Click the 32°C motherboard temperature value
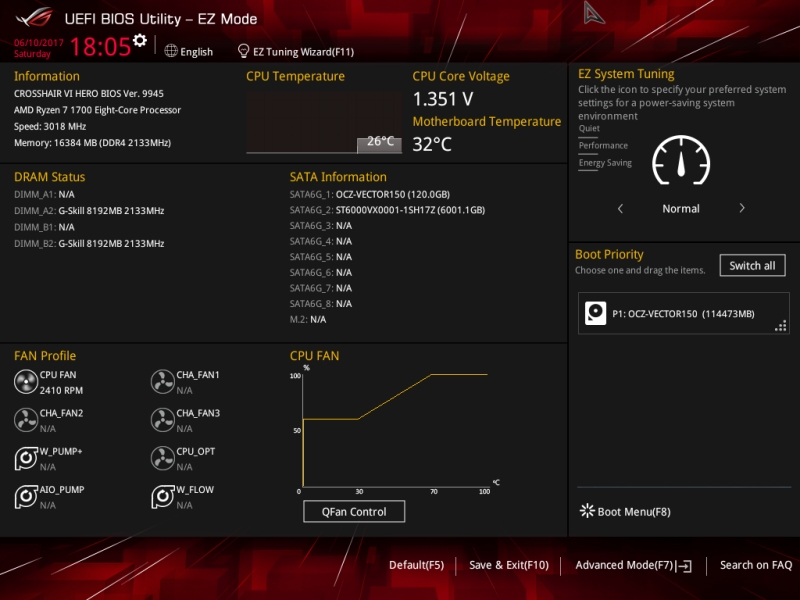The width and height of the screenshot is (800, 600). (x=432, y=144)
